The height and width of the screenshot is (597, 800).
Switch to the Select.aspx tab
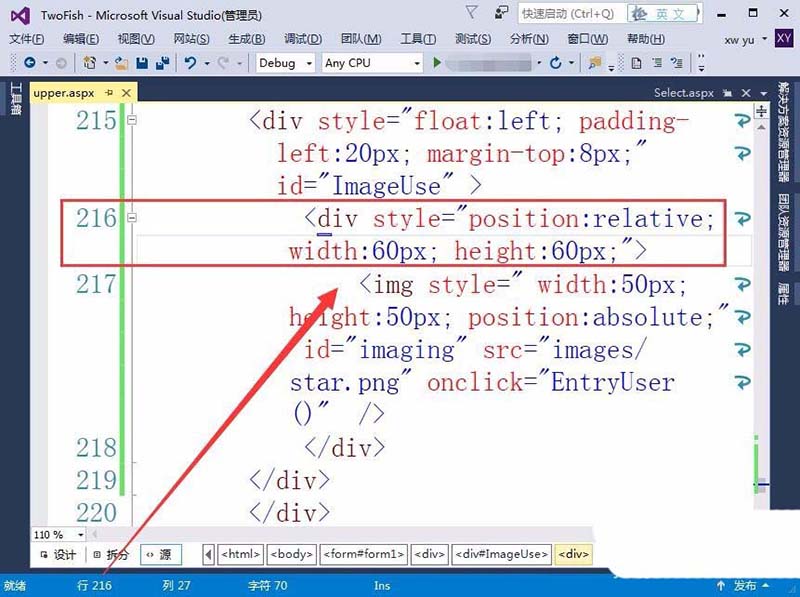pos(684,93)
